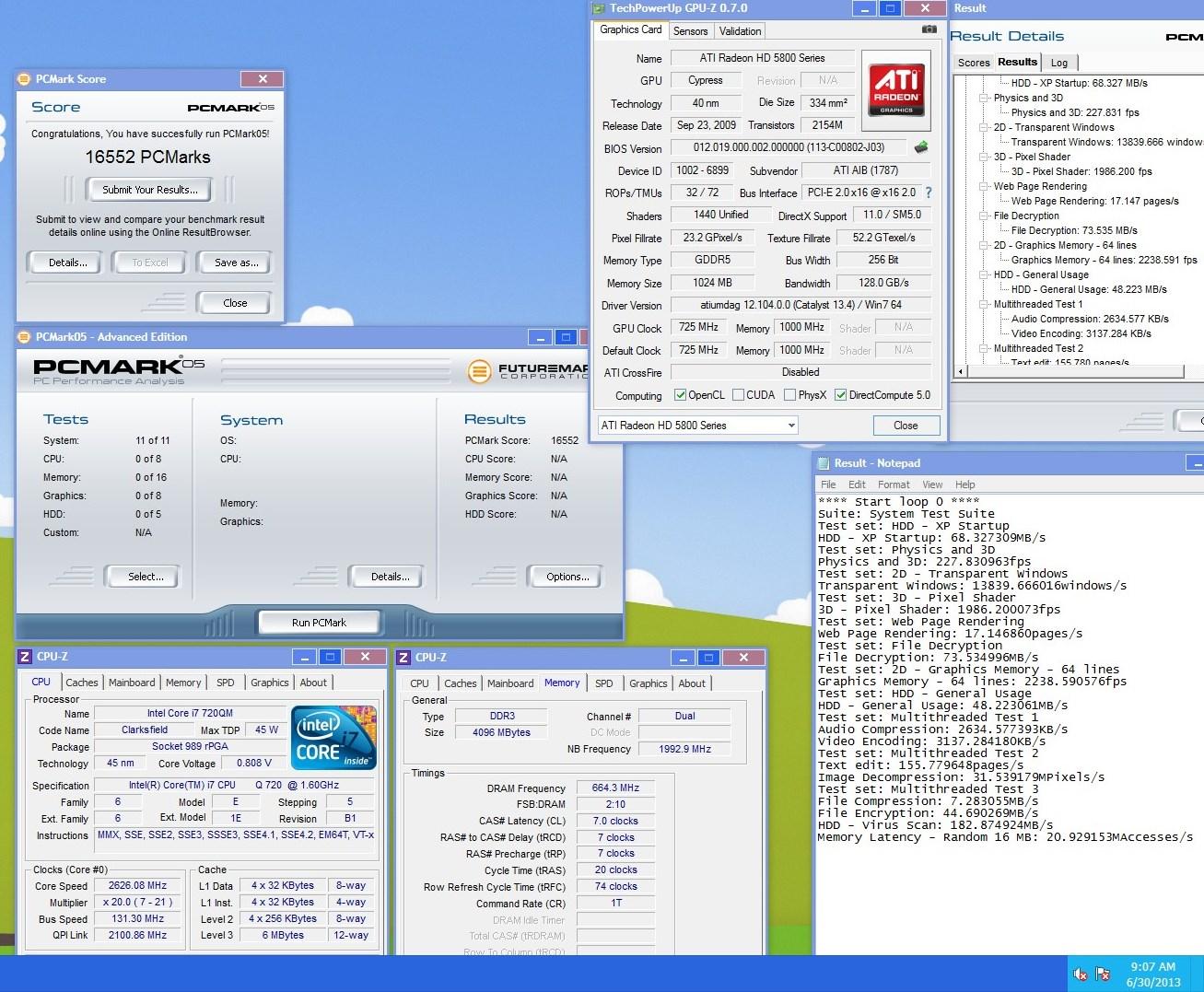
Task: Select the Video Encoding result row
Action: pos(1081,333)
